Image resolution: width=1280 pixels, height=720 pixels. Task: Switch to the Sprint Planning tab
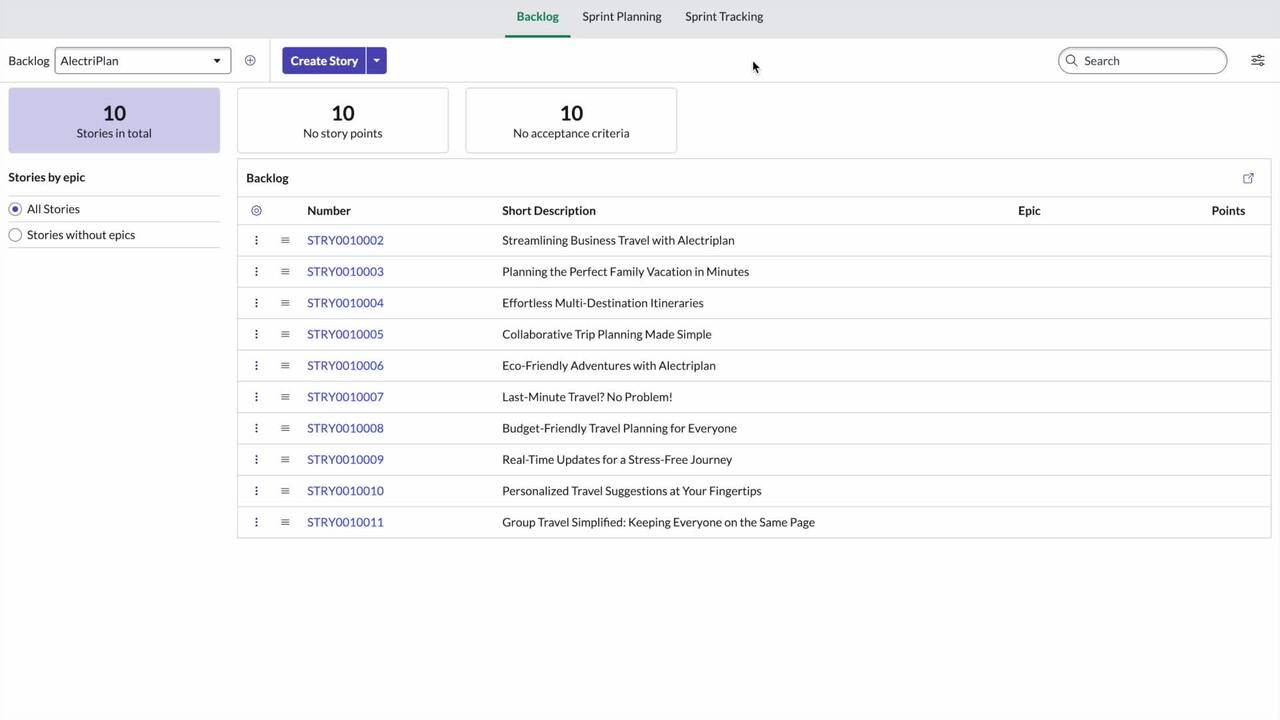tap(621, 16)
